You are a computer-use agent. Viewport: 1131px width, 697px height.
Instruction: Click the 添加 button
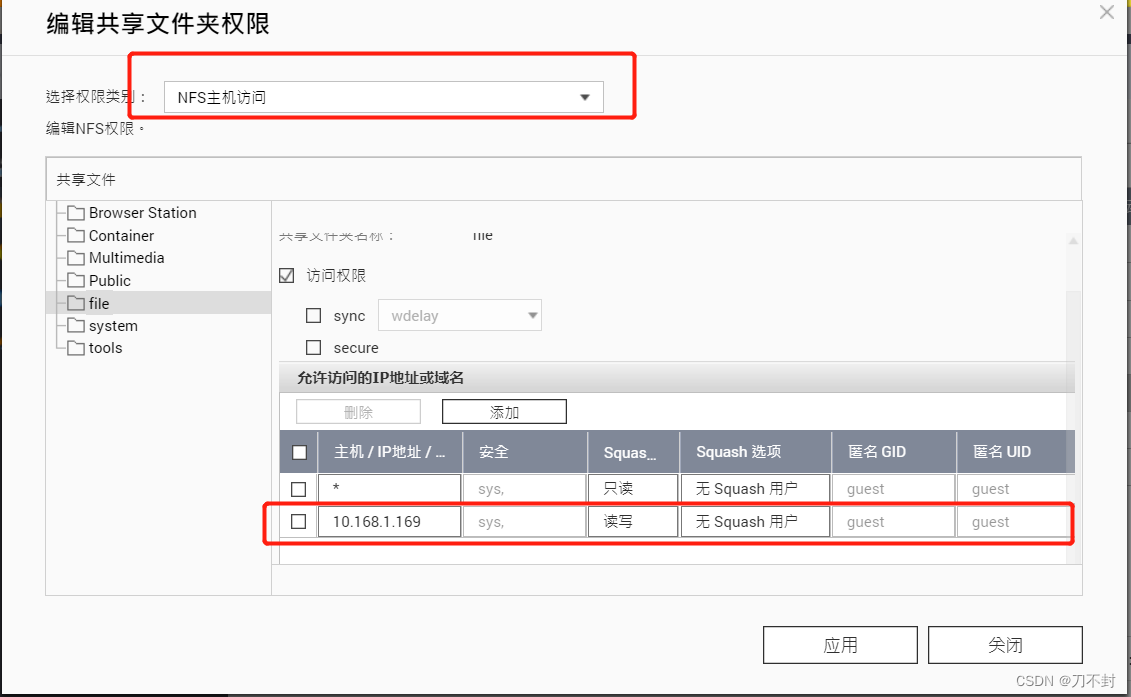pos(504,412)
